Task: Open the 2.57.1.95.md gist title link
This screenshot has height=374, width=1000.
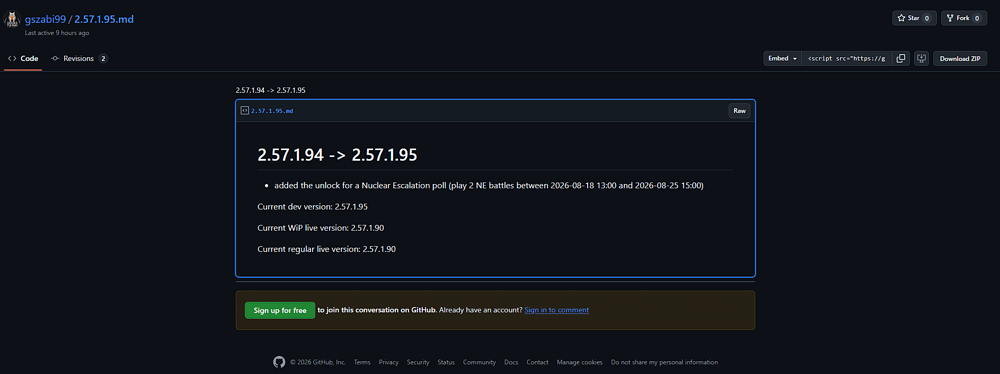Action: click(x=104, y=19)
